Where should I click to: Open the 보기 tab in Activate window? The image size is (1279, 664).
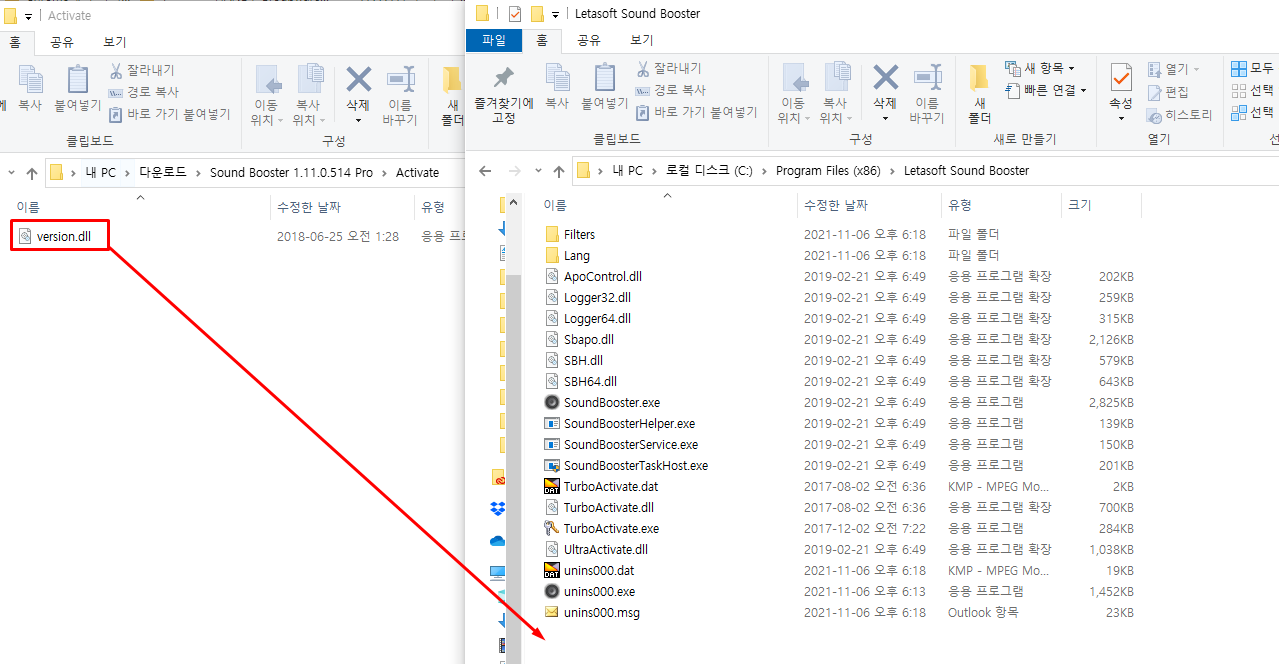[x=115, y=42]
